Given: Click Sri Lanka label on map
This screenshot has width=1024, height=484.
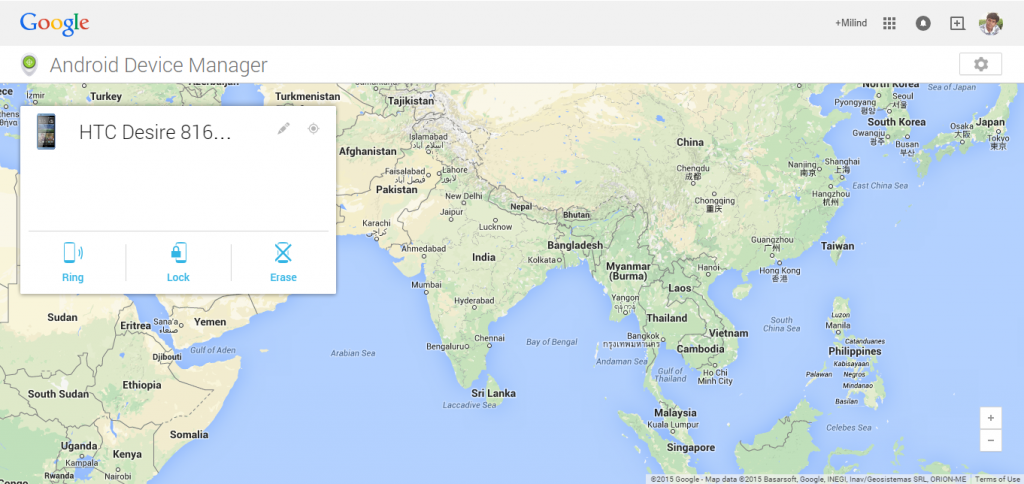Looking at the screenshot, I should tap(494, 393).
